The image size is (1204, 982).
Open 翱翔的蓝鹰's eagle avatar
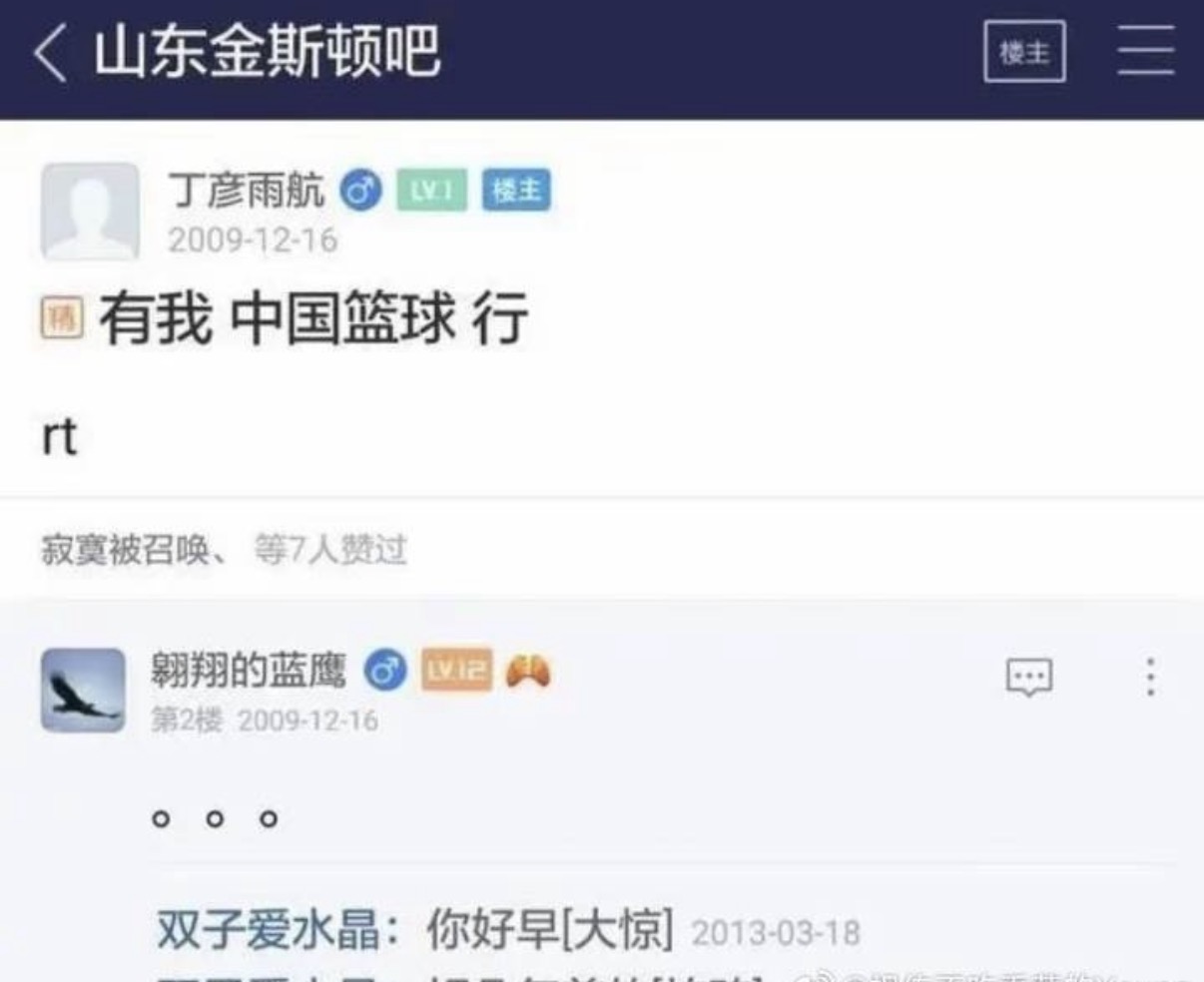(x=83, y=691)
